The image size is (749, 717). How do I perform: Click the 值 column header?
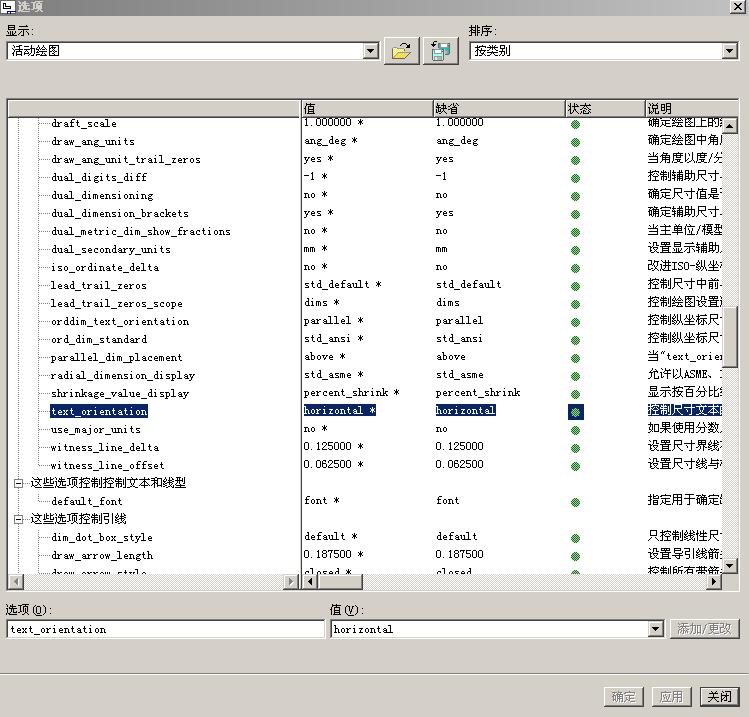coord(367,108)
